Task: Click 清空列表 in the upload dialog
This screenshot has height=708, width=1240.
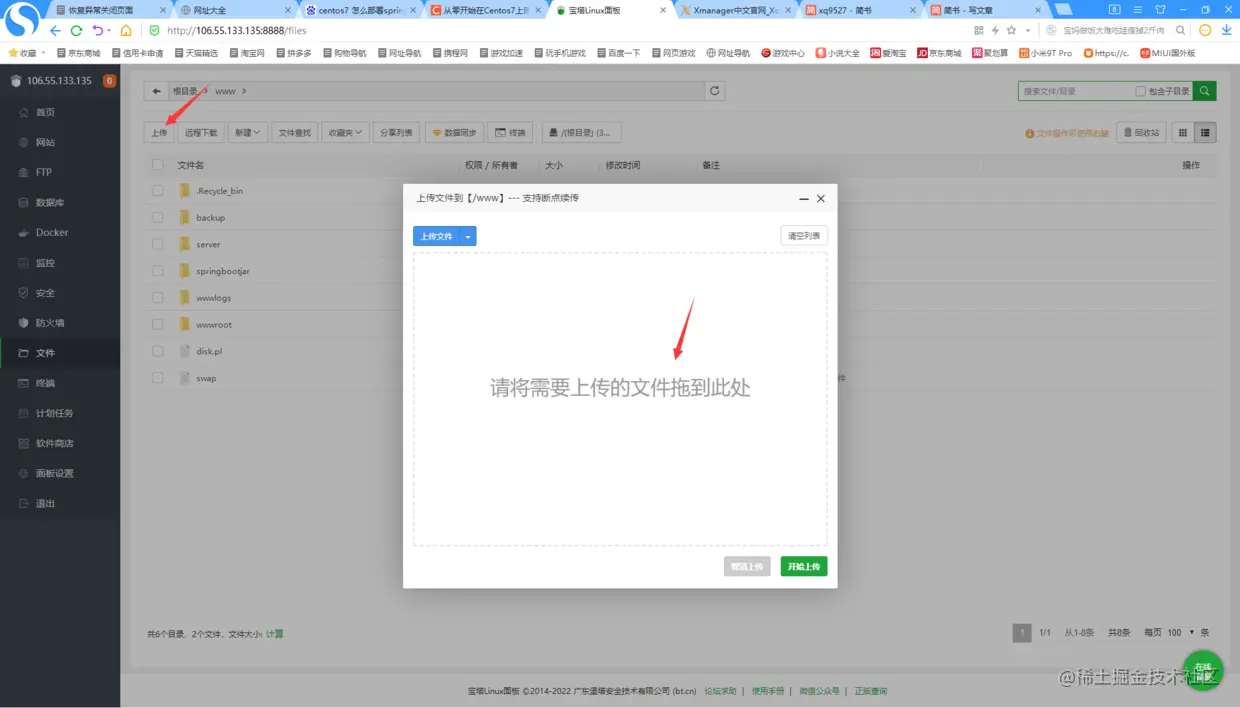Action: (x=804, y=236)
